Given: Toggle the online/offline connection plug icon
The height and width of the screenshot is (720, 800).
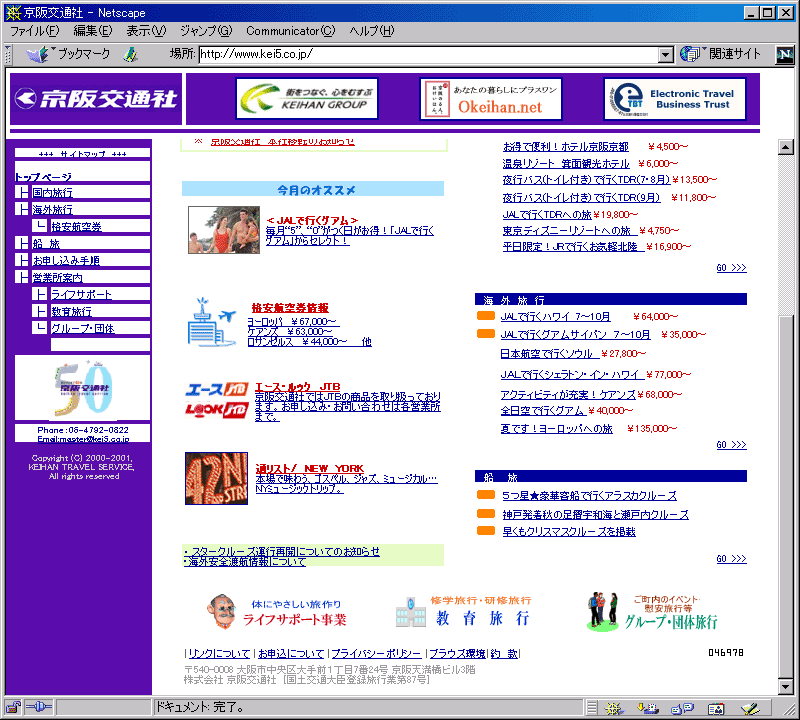Looking at the screenshot, I should click(39, 707).
